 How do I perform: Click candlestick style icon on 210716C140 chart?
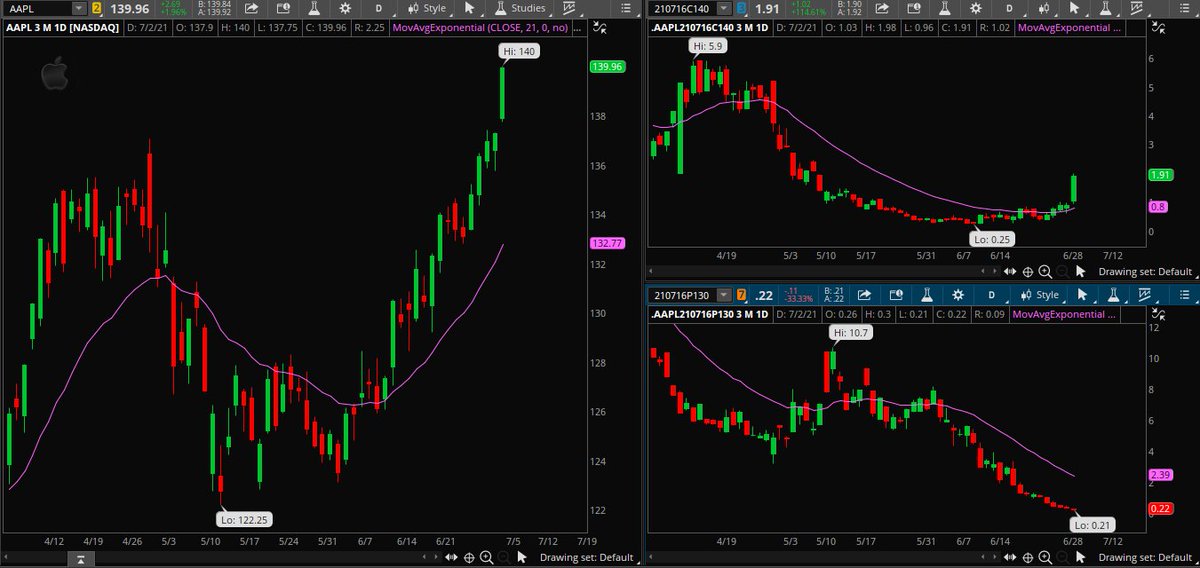[x=1044, y=8]
